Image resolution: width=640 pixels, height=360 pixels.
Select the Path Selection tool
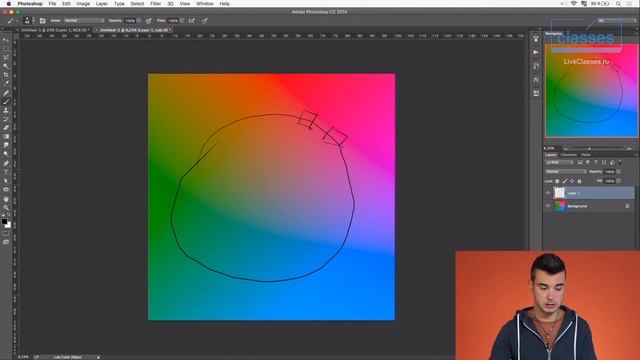(x=6, y=181)
